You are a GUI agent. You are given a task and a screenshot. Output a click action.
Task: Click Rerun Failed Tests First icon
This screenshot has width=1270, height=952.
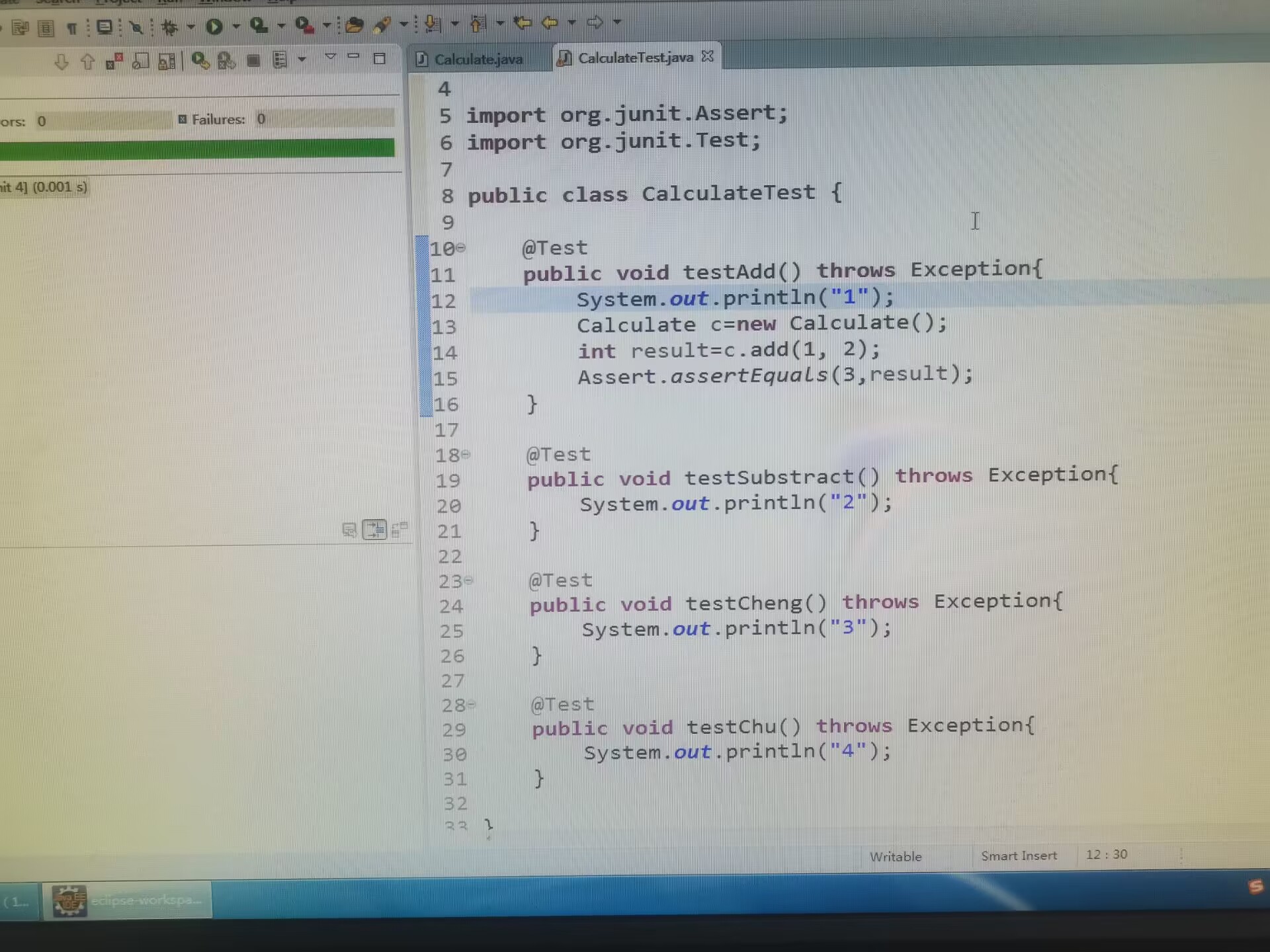click(226, 61)
